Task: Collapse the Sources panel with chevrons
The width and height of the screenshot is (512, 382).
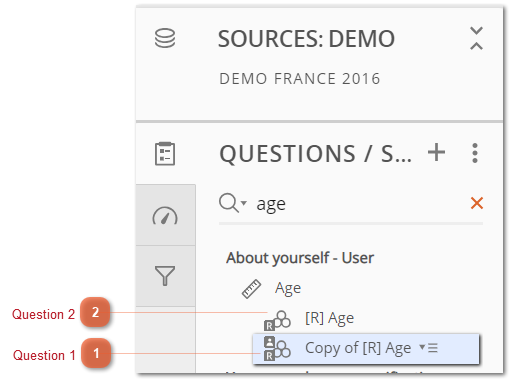Action: (476, 38)
